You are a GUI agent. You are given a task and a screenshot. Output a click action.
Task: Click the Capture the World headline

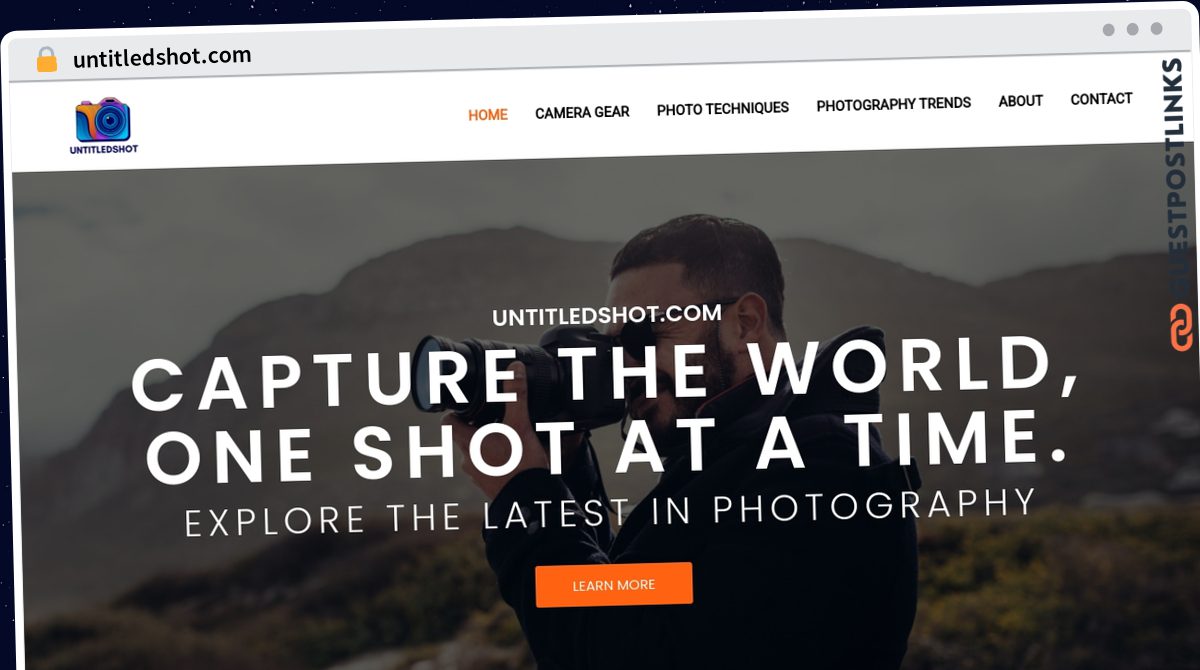click(606, 408)
